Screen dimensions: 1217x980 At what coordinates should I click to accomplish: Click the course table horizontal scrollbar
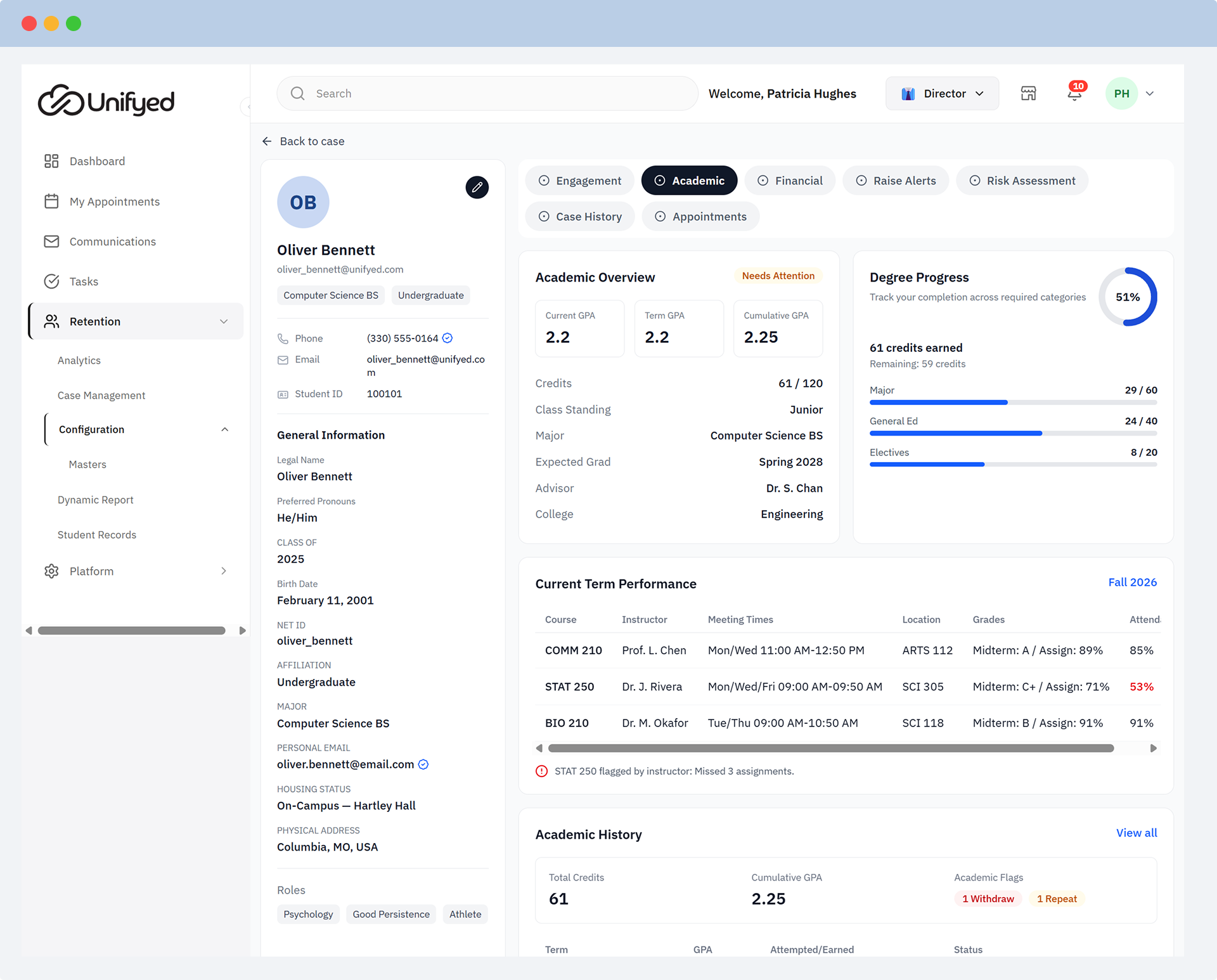coord(830,749)
